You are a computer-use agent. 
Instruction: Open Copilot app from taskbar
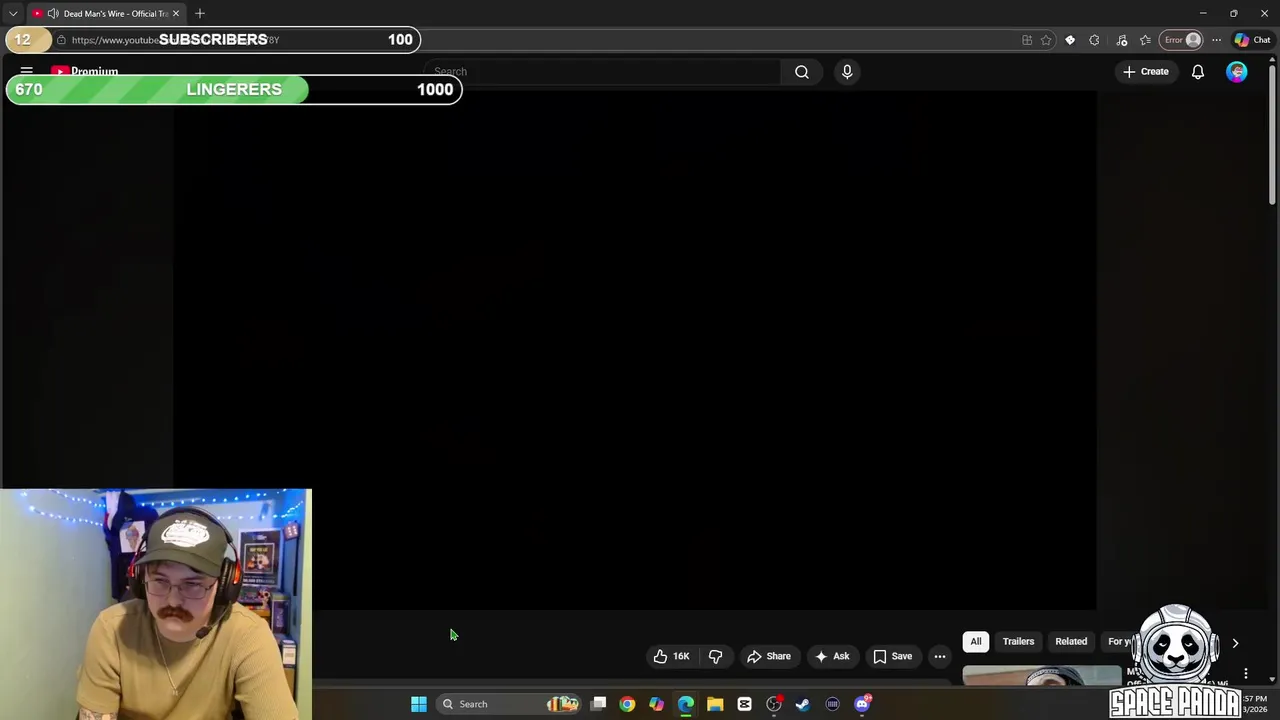click(656, 704)
